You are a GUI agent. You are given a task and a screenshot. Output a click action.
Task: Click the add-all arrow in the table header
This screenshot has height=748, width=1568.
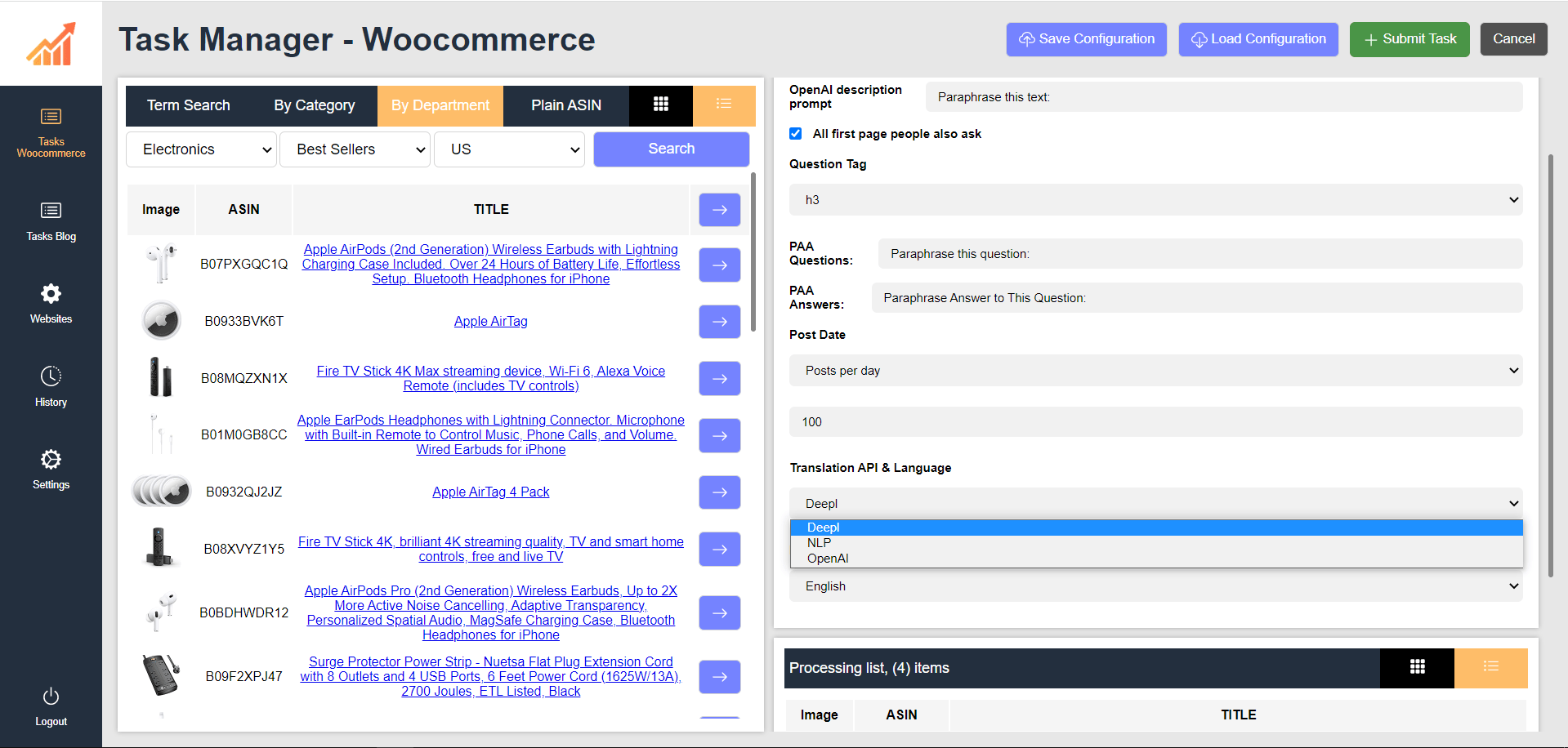click(x=720, y=210)
